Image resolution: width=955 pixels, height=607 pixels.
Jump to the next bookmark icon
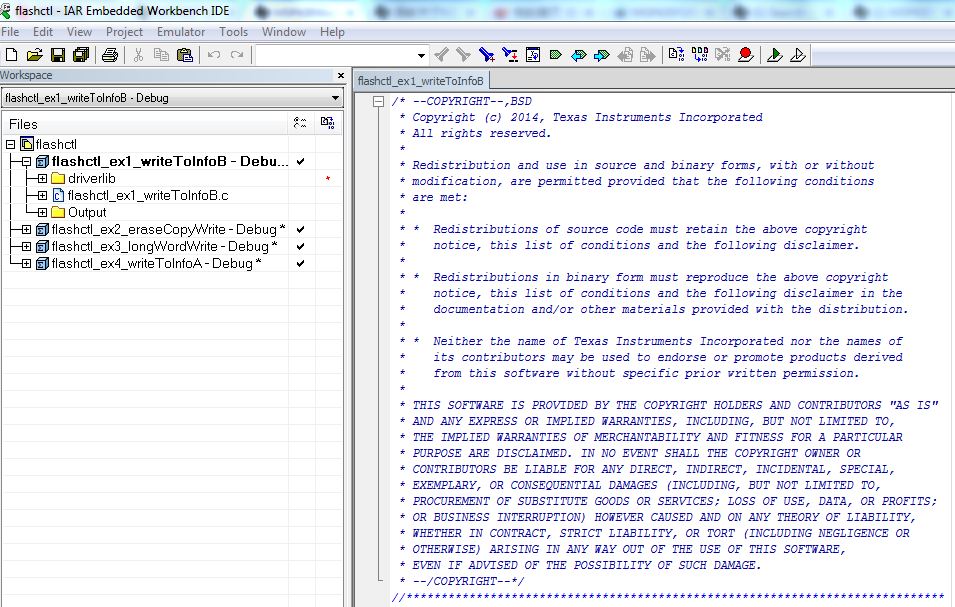602,55
